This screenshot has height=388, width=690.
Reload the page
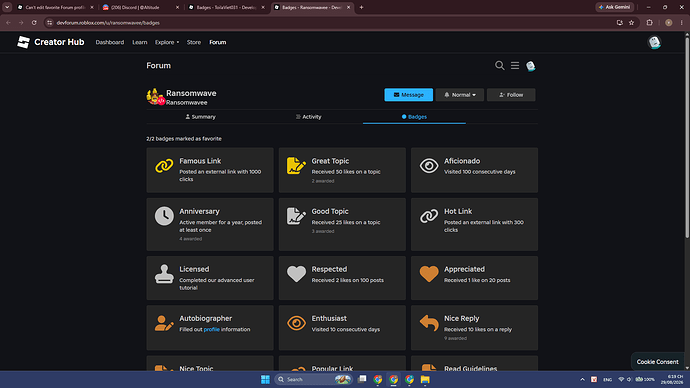coord(34,23)
